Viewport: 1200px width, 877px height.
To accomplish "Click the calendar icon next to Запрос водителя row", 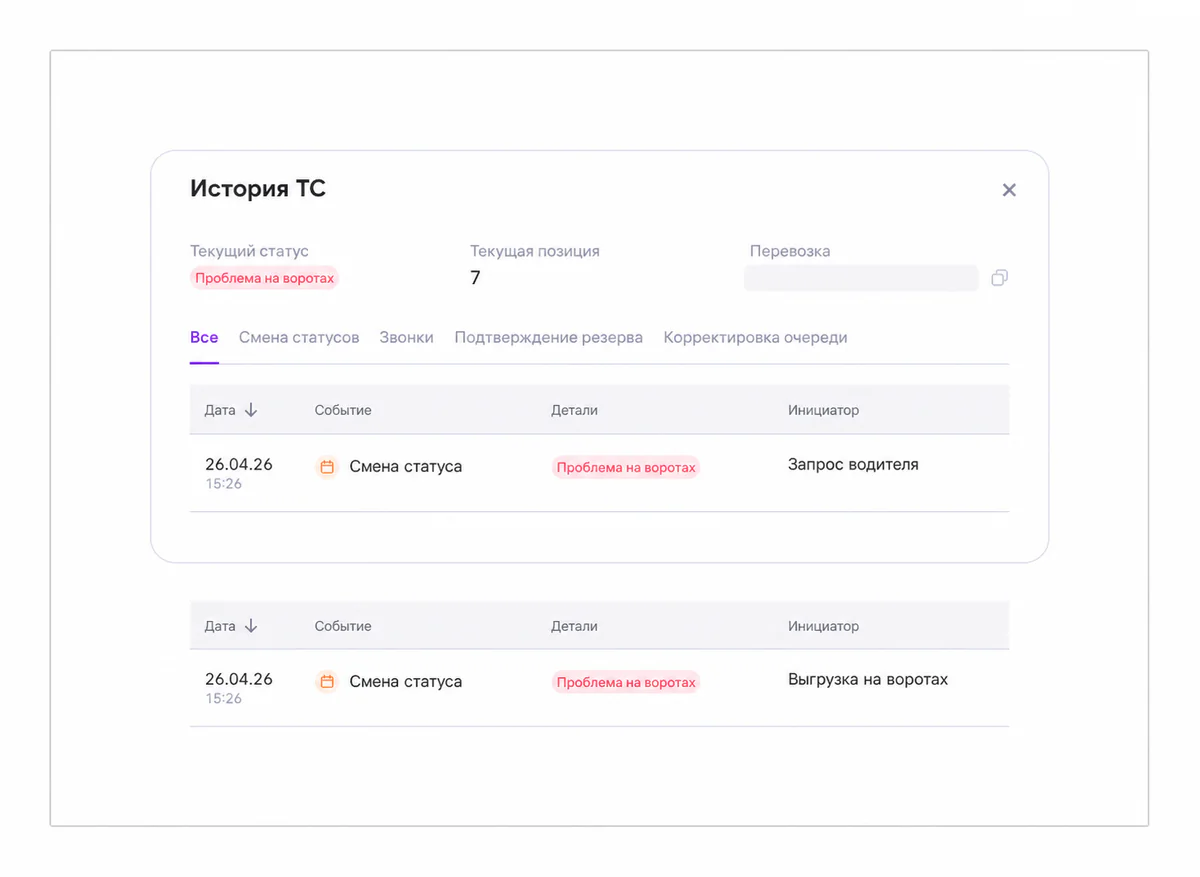I will [x=327, y=466].
